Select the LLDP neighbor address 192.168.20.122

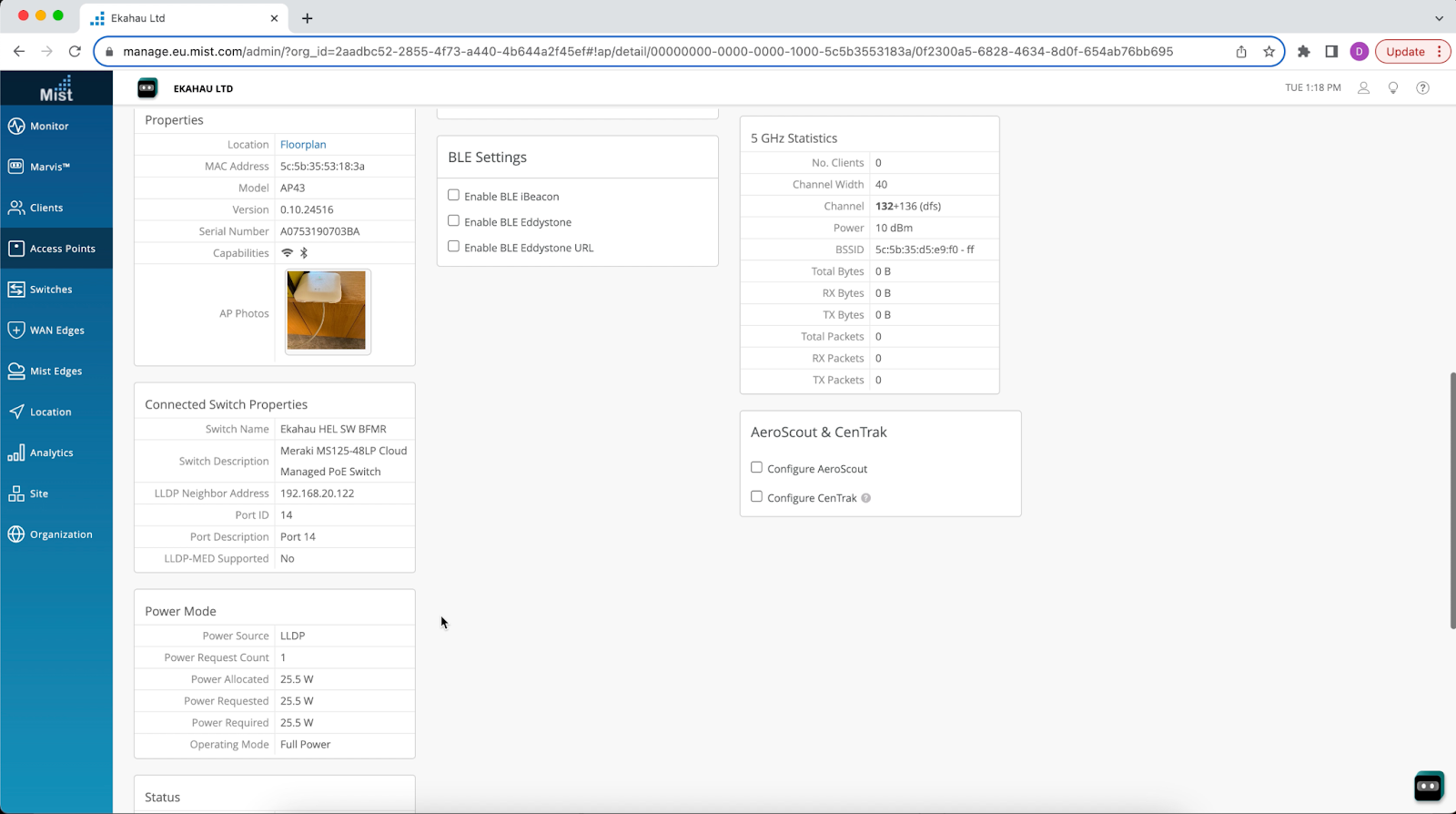[x=318, y=493]
